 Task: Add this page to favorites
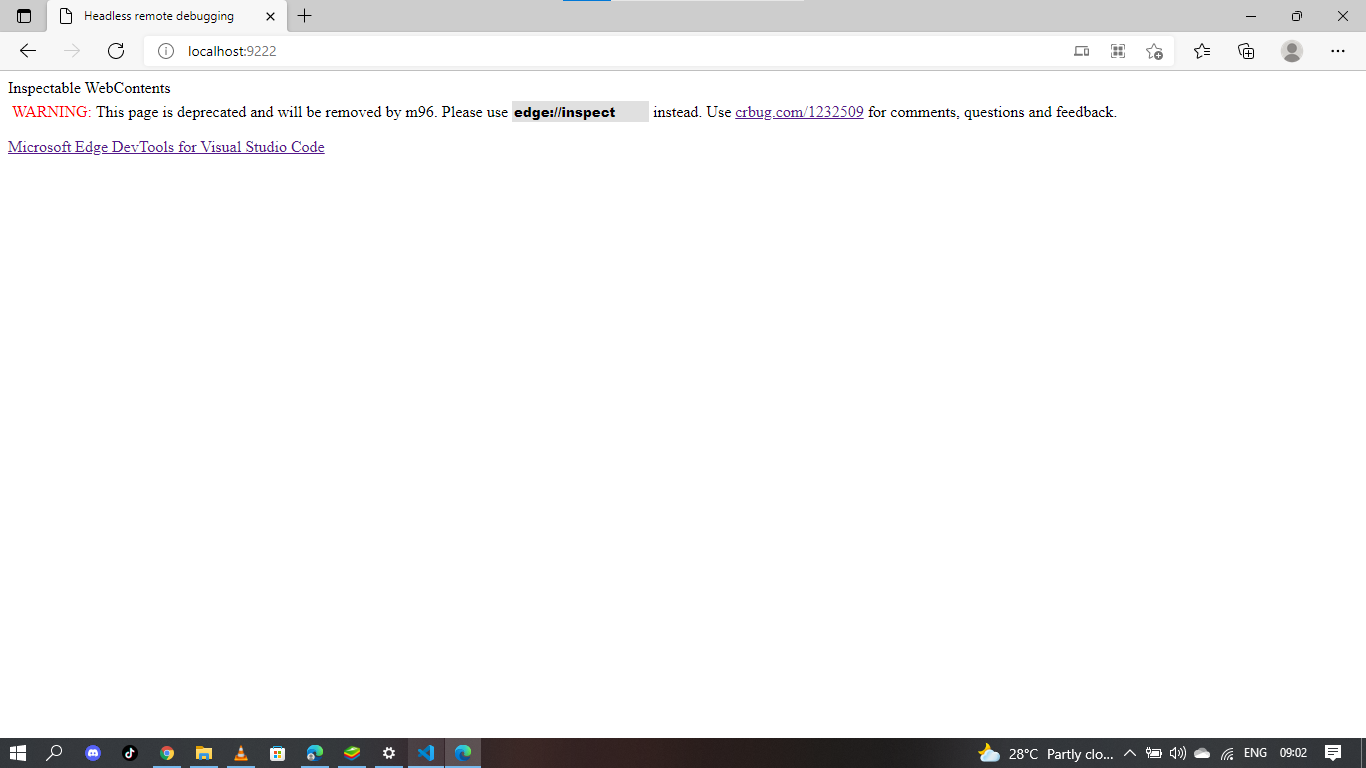point(1154,51)
